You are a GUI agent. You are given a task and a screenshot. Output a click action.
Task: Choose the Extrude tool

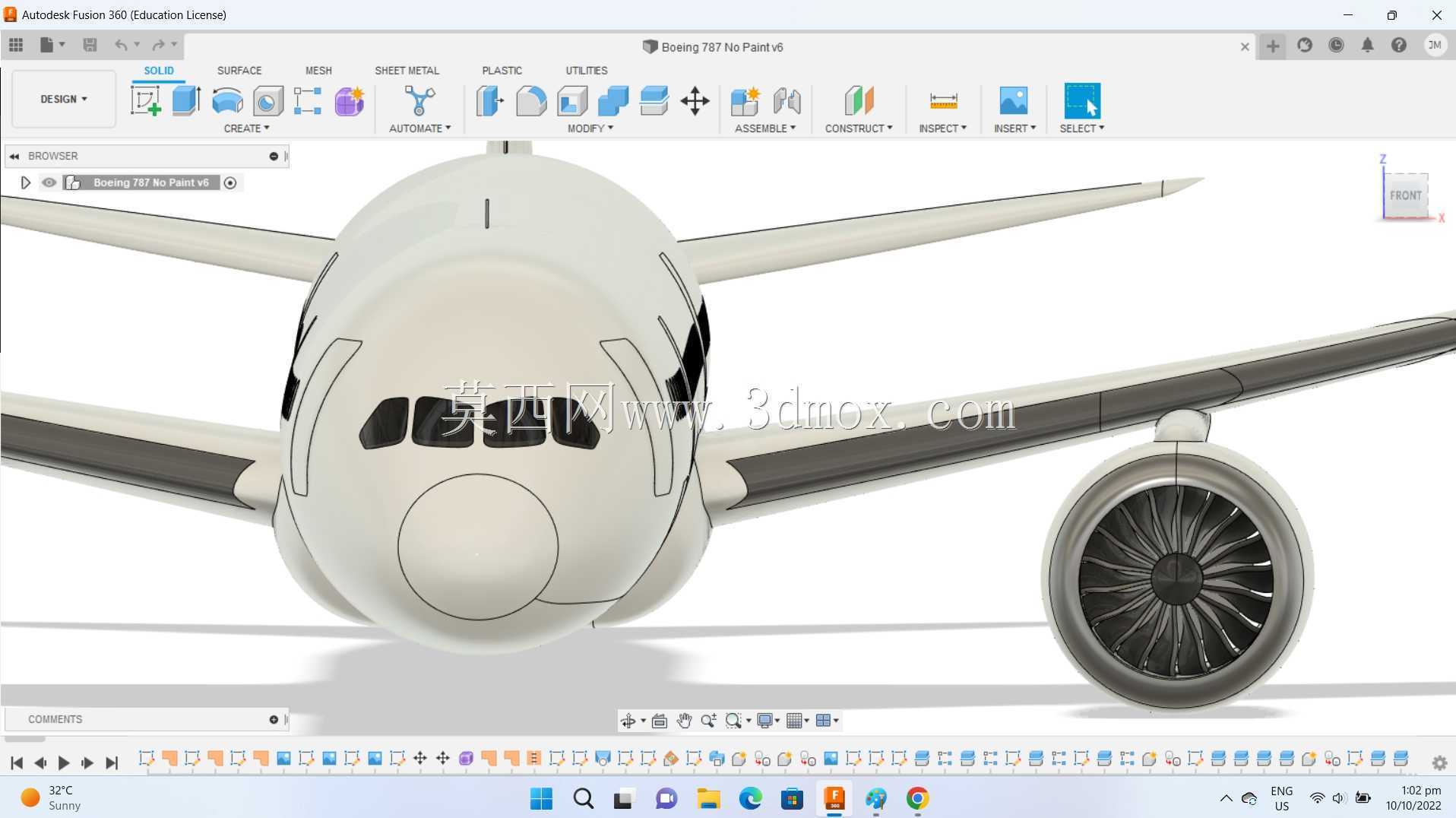(x=186, y=100)
